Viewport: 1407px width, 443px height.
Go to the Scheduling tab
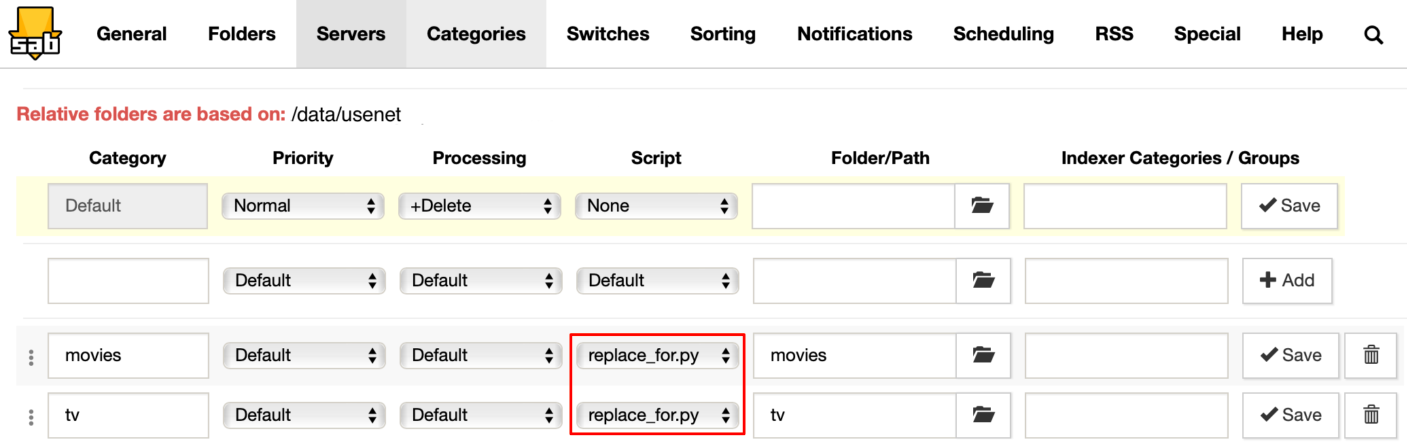(1003, 34)
